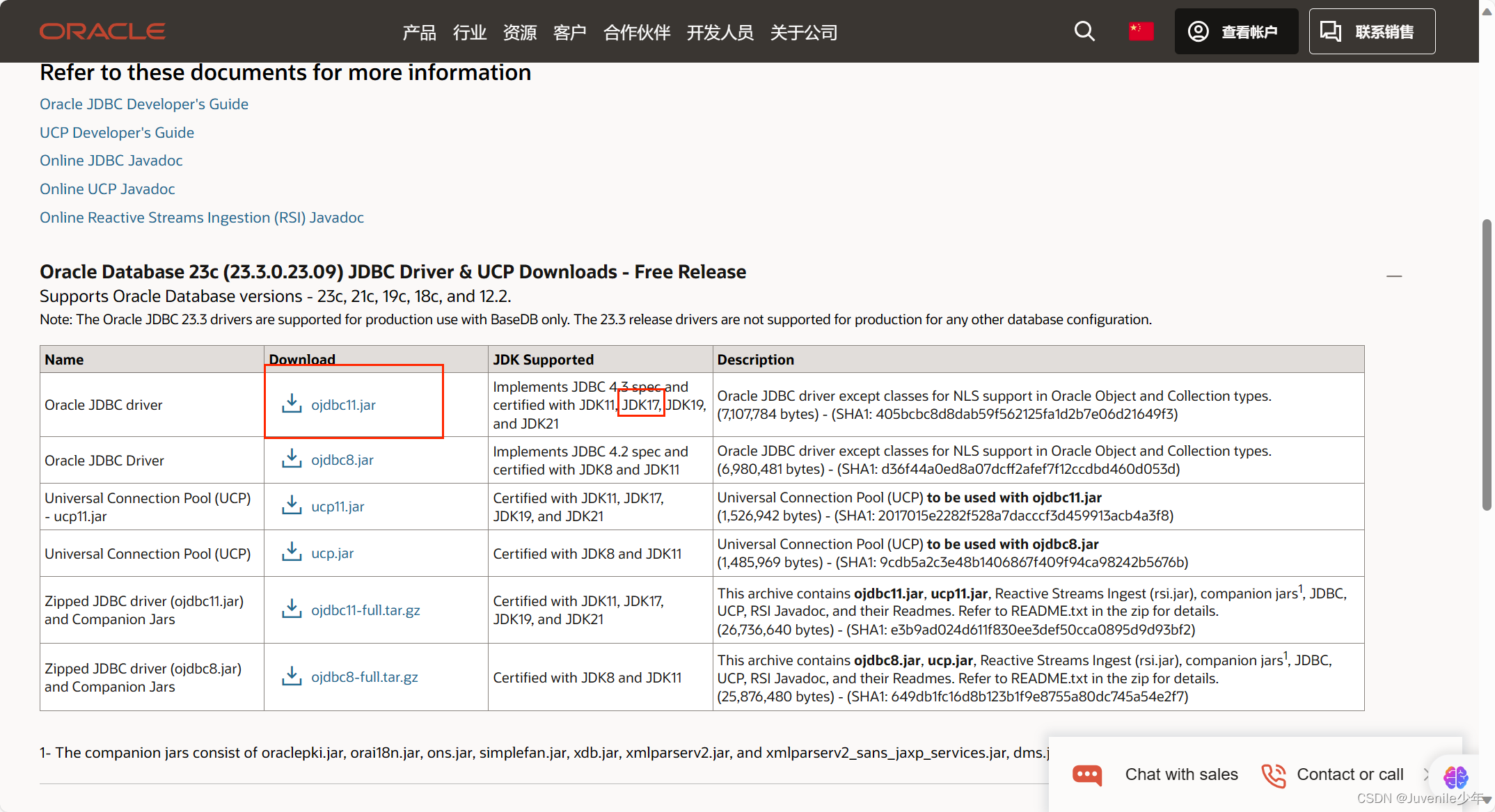Click the download icon beside ucp.jar

pyautogui.click(x=292, y=552)
